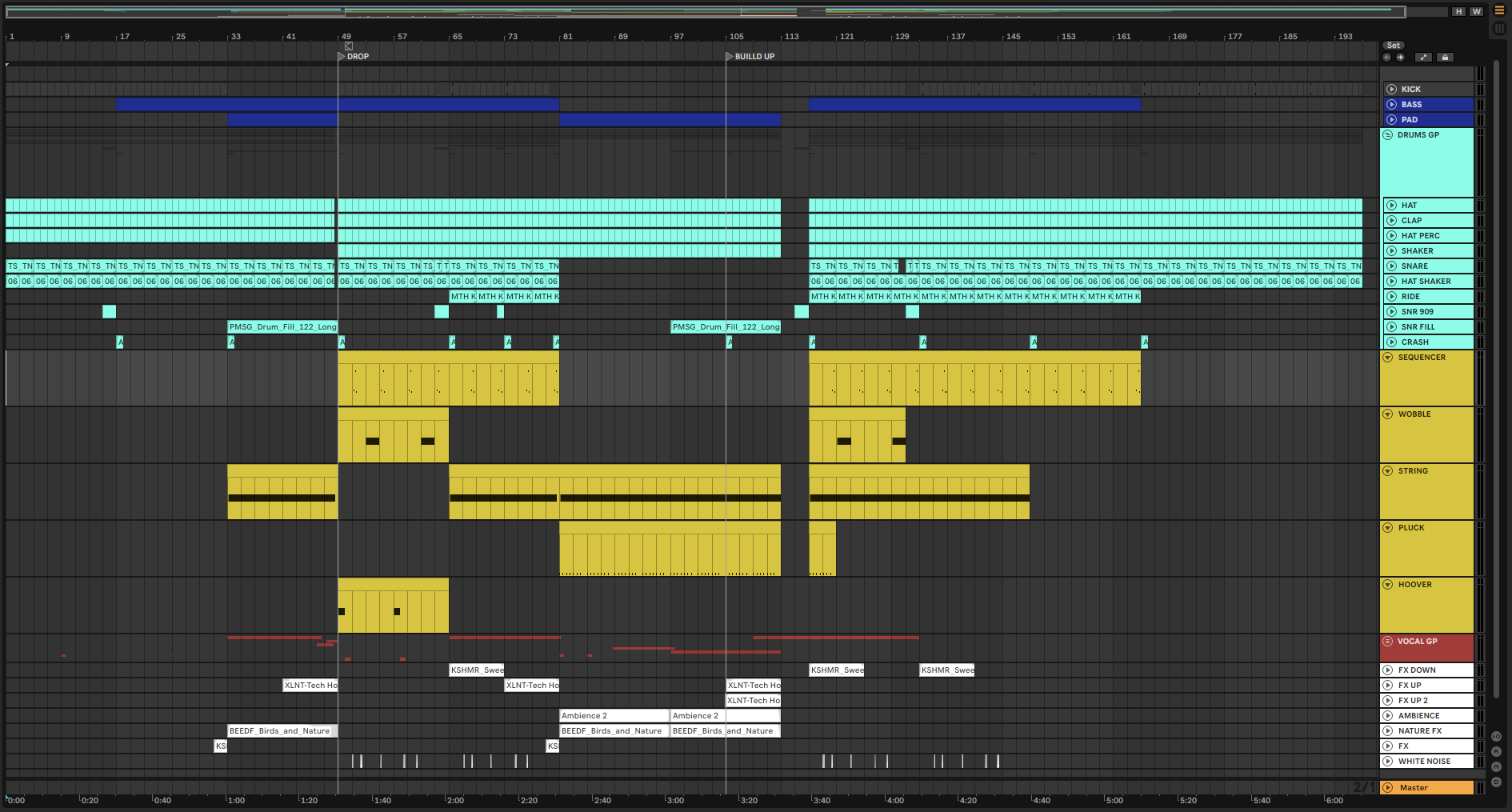Toggle the Lock Envelopes button
Viewport: 1512px width, 812px height.
1445,58
